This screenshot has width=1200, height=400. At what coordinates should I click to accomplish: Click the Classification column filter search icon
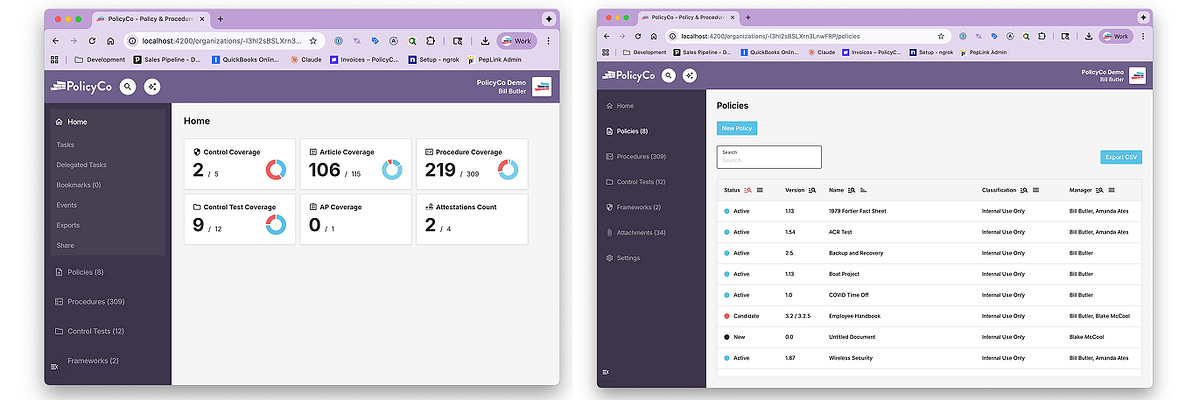[x=1024, y=190]
